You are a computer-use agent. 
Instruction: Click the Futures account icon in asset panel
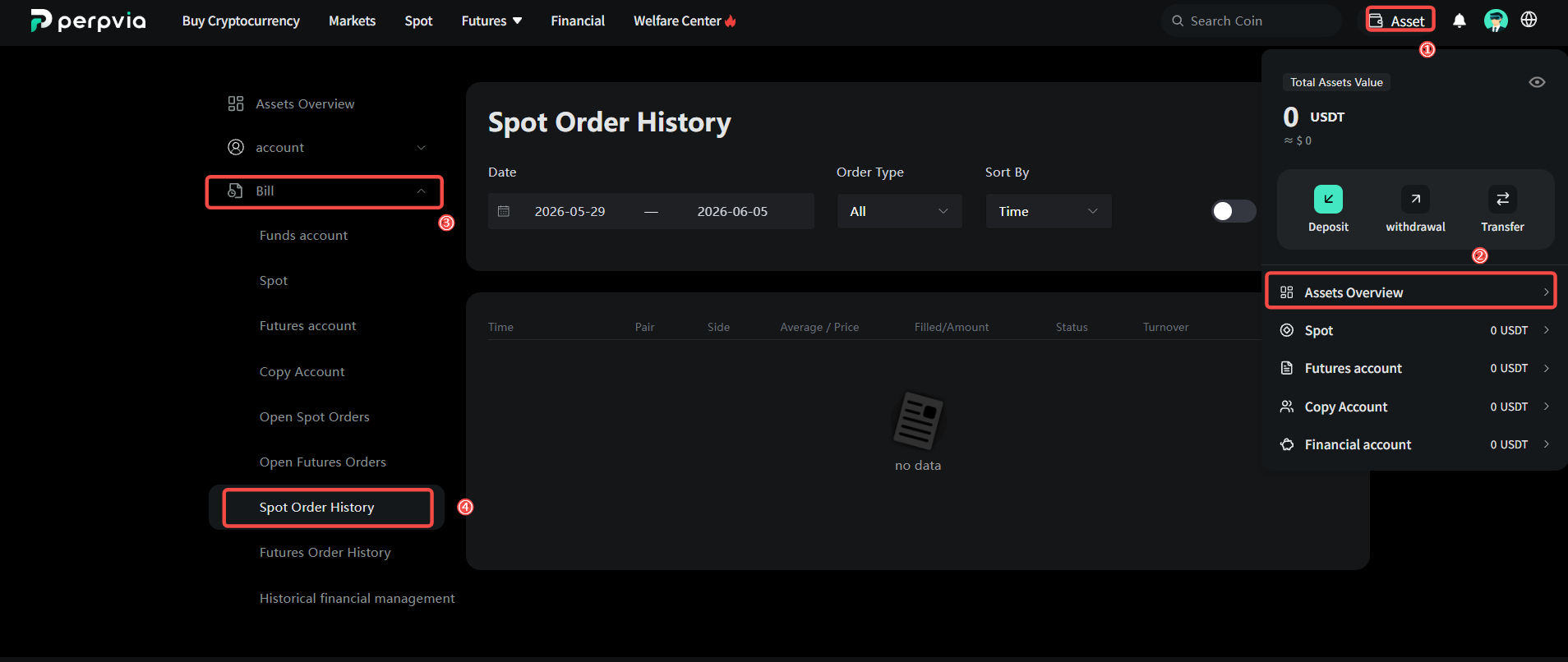[1287, 368]
